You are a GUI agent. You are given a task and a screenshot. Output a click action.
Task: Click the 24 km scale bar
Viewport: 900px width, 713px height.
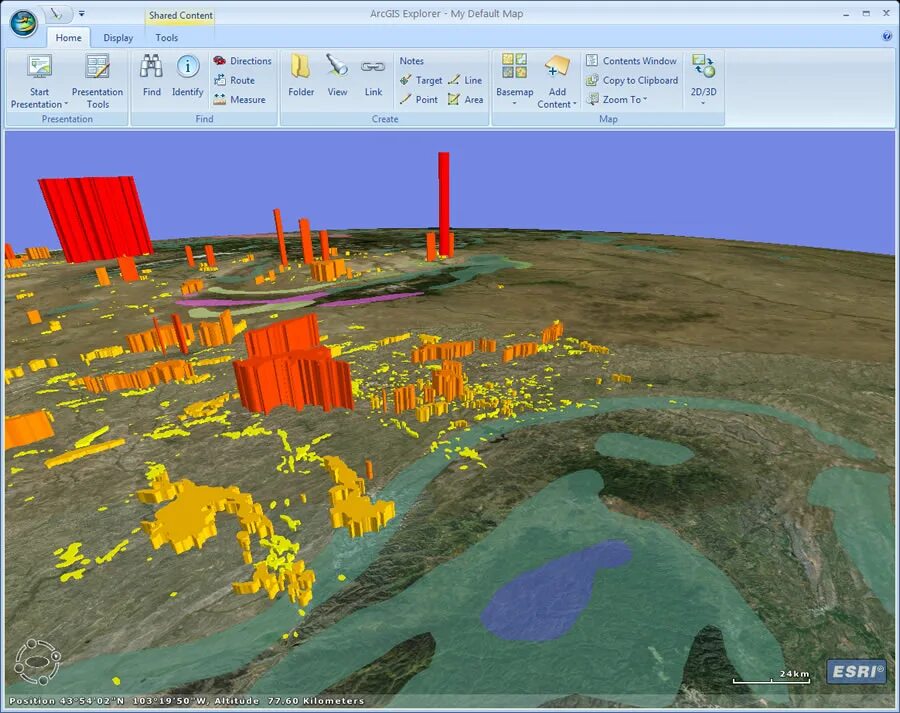tap(771, 677)
